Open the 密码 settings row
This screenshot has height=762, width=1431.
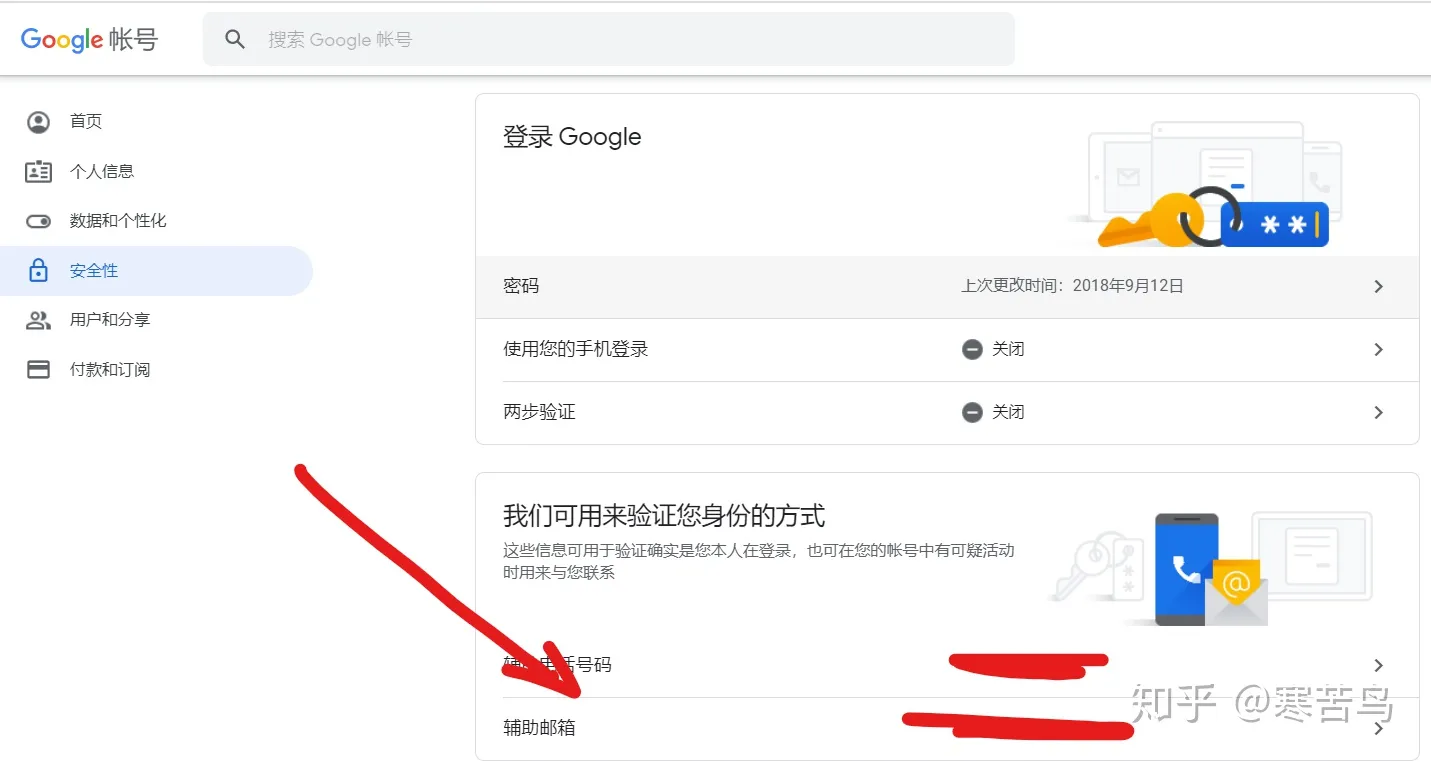point(947,287)
